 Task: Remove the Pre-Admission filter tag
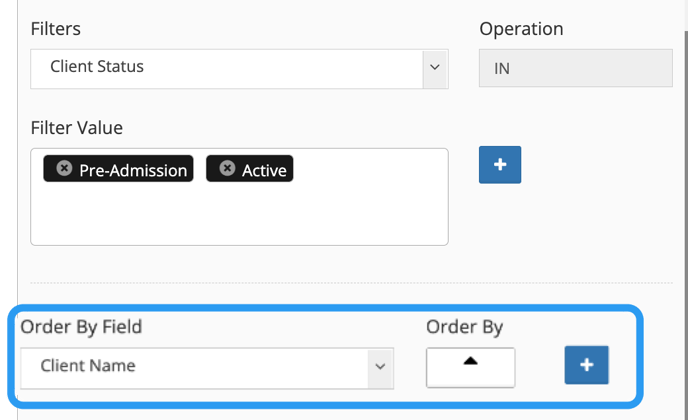tap(64, 169)
